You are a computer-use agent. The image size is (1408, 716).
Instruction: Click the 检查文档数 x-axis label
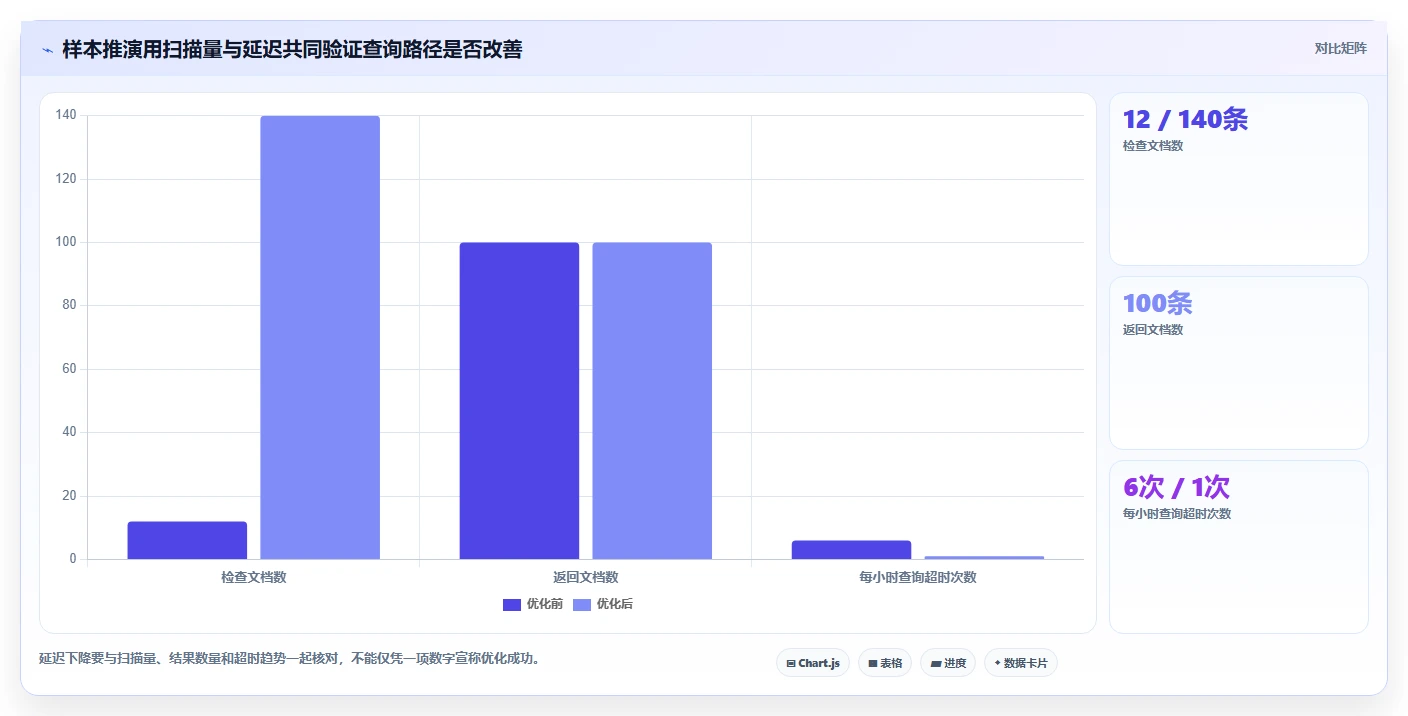click(x=254, y=577)
